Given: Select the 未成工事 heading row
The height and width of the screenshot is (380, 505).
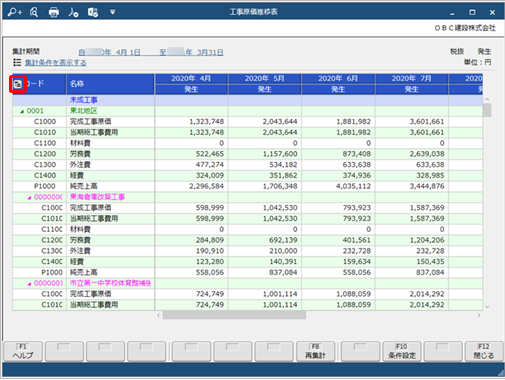Looking at the screenshot, I should pyautogui.click(x=247, y=100).
